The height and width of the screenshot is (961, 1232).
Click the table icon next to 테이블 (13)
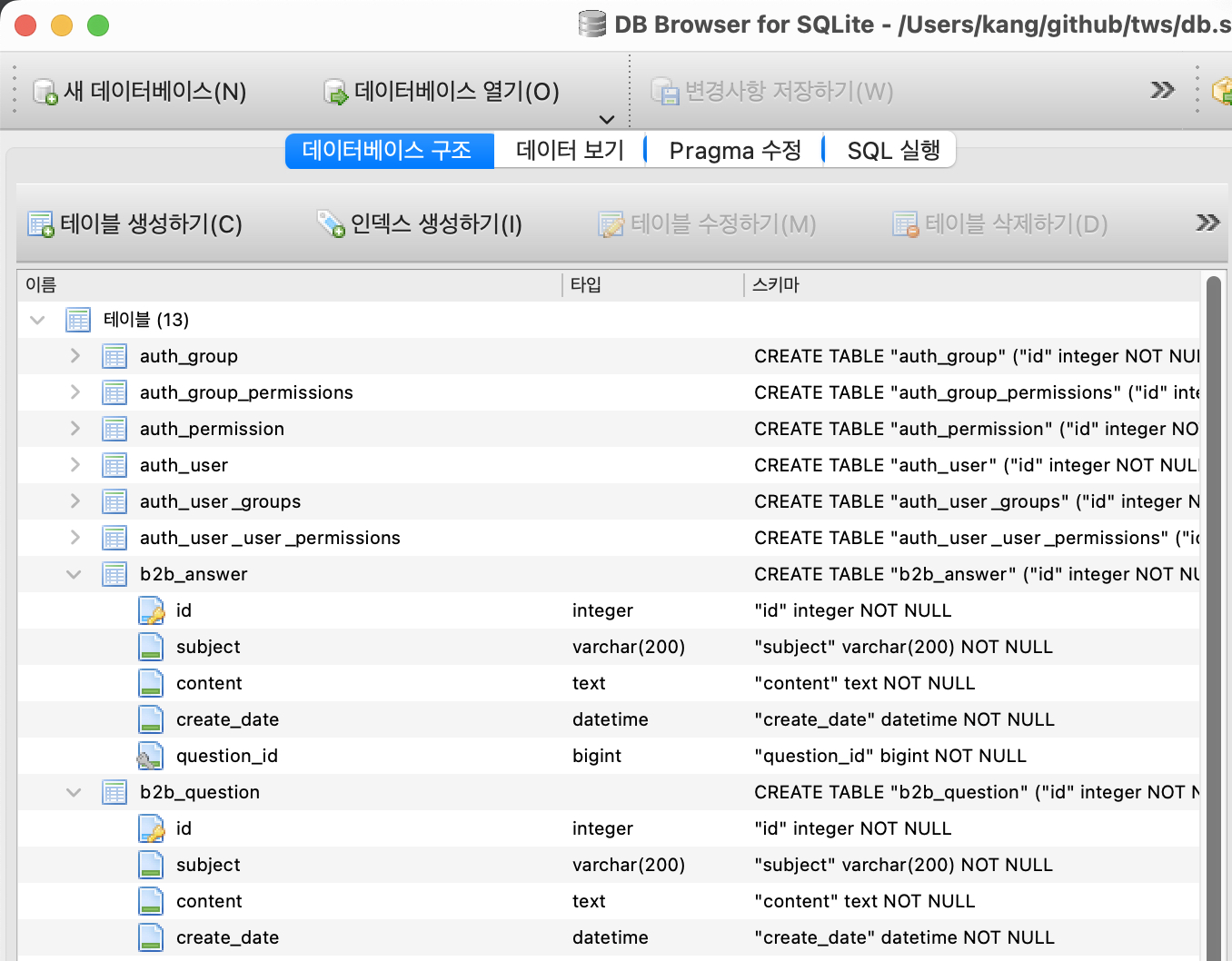78,320
